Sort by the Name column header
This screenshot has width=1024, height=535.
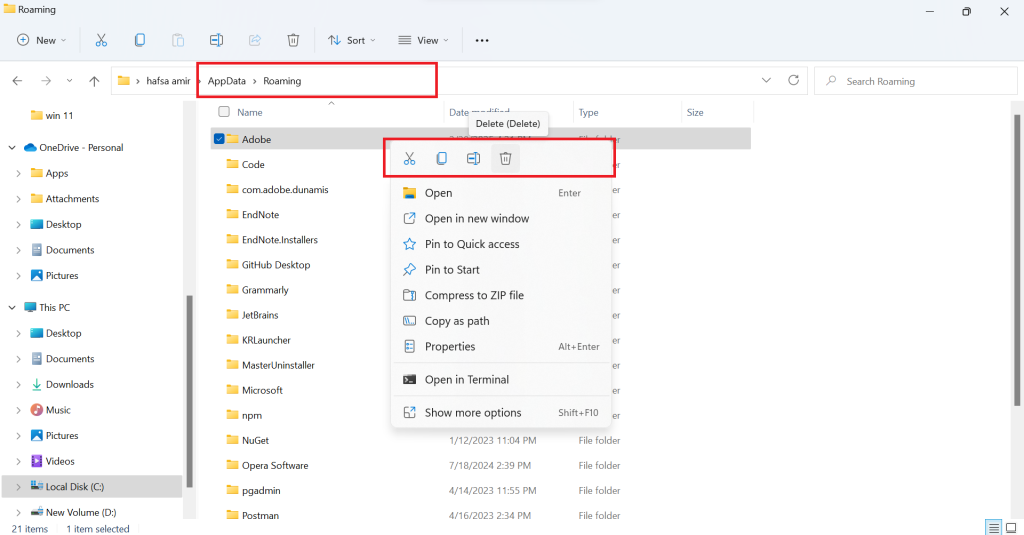[x=249, y=112]
